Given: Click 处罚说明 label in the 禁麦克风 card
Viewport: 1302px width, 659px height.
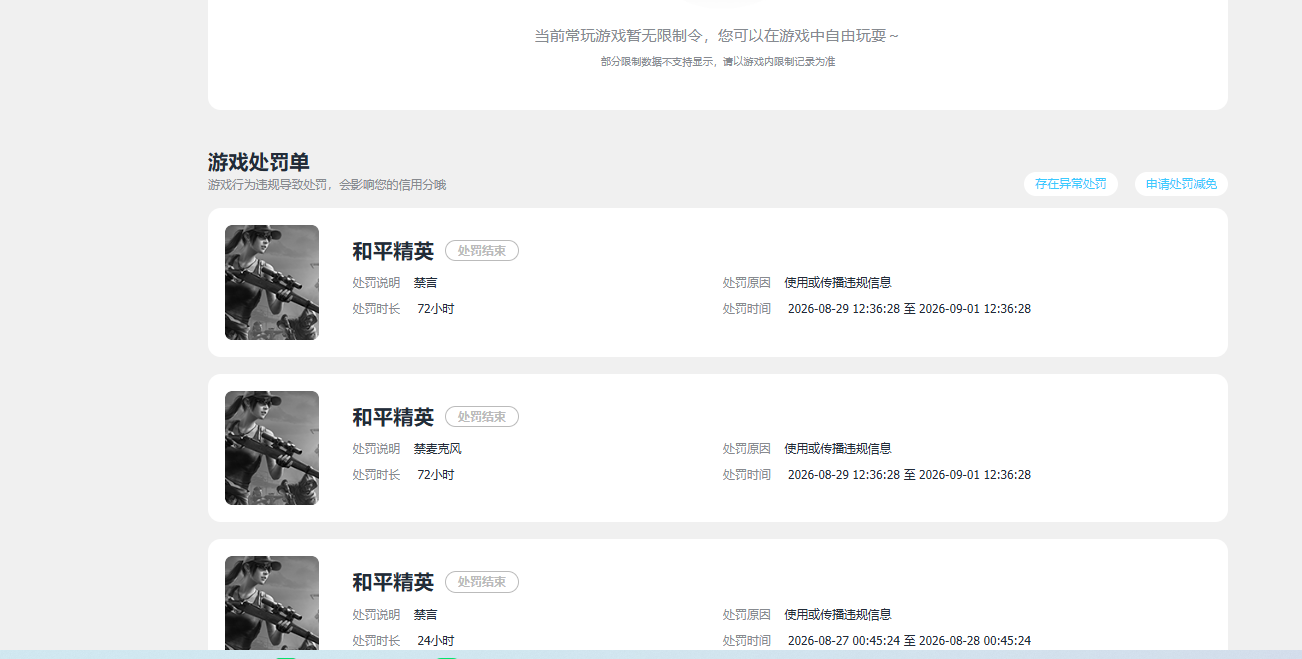Looking at the screenshot, I should [376, 449].
